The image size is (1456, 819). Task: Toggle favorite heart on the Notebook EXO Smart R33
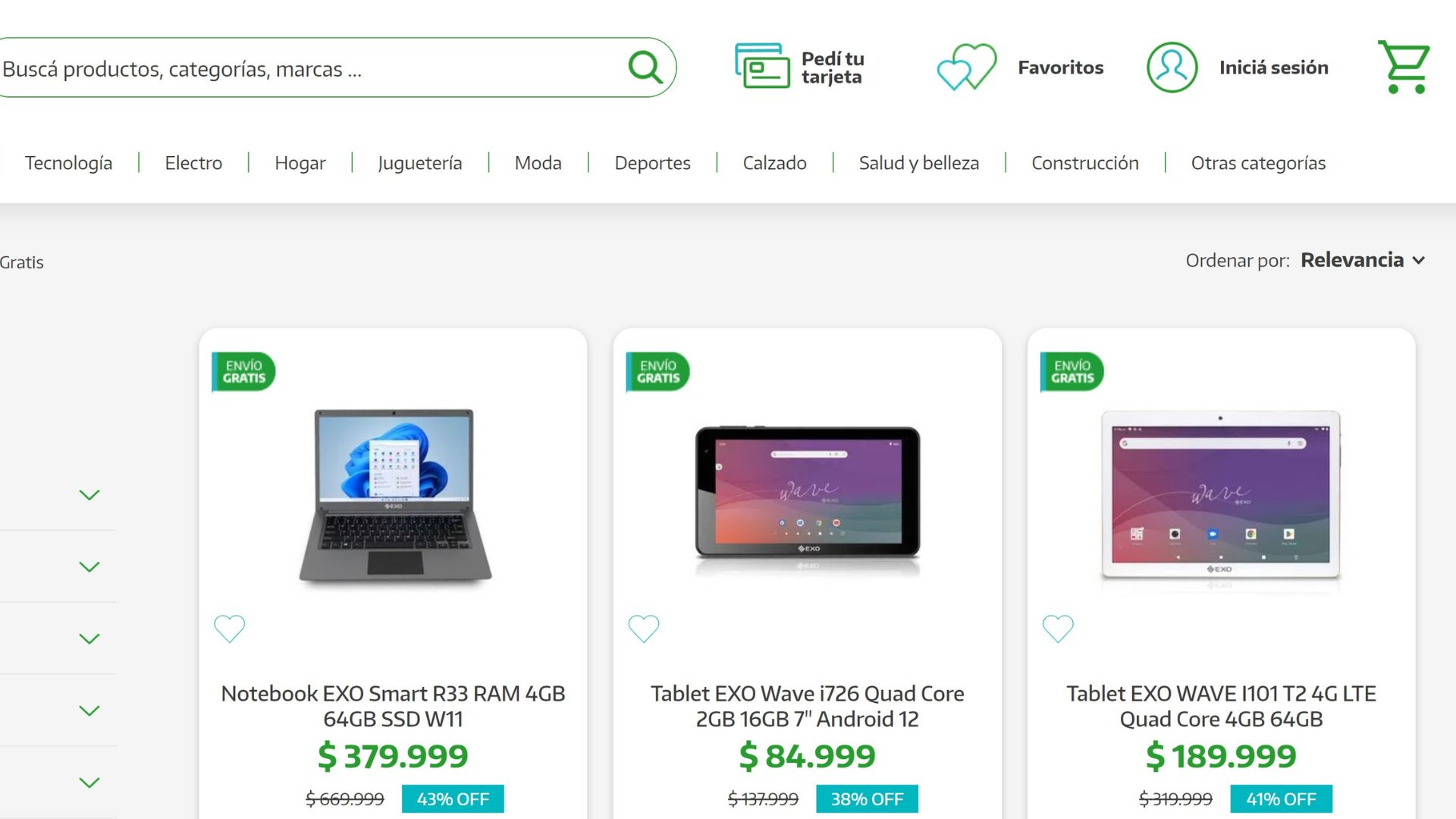(230, 629)
